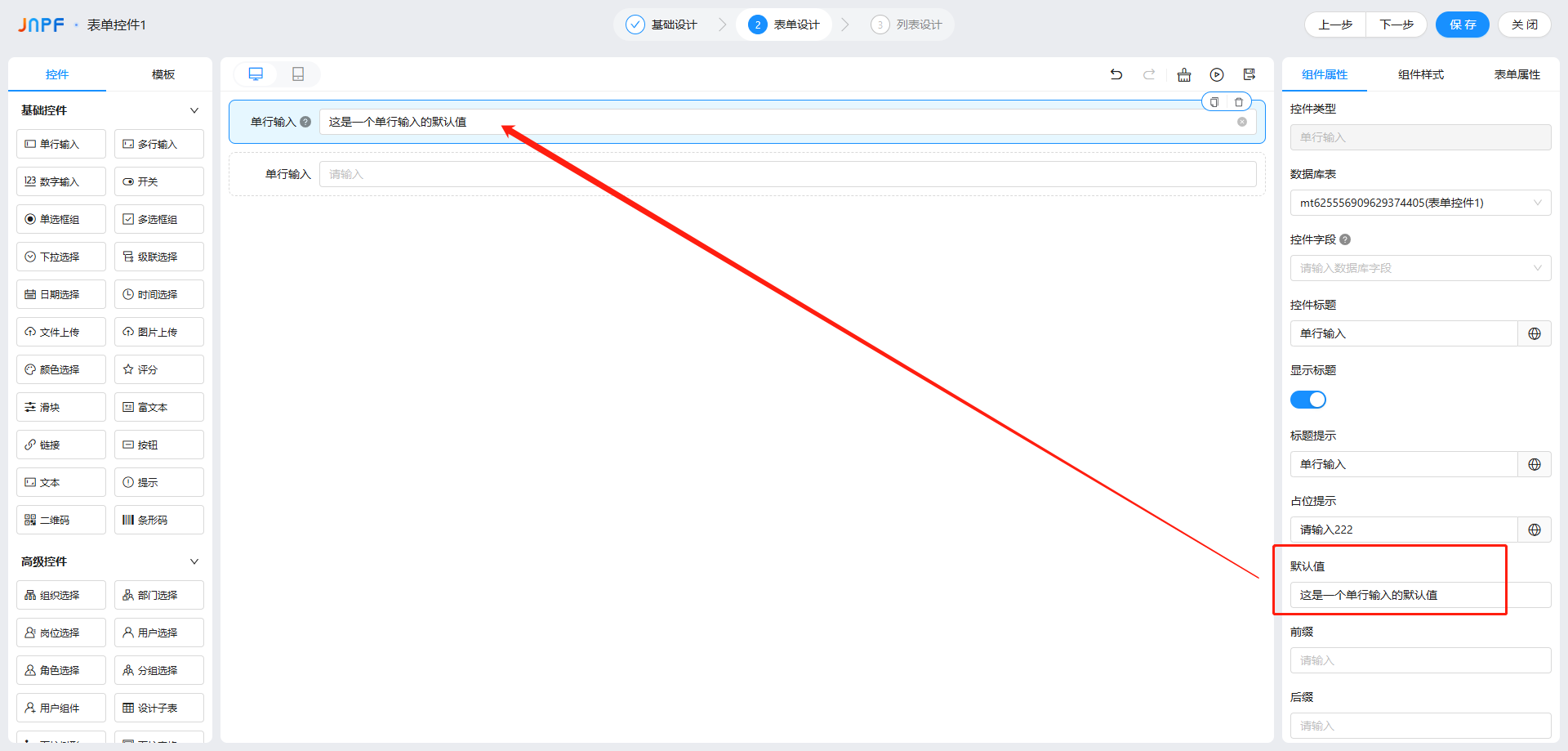This screenshot has width=1568, height=751.
Task: Copy the selected 单行输入 field
Action: tap(1214, 102)
